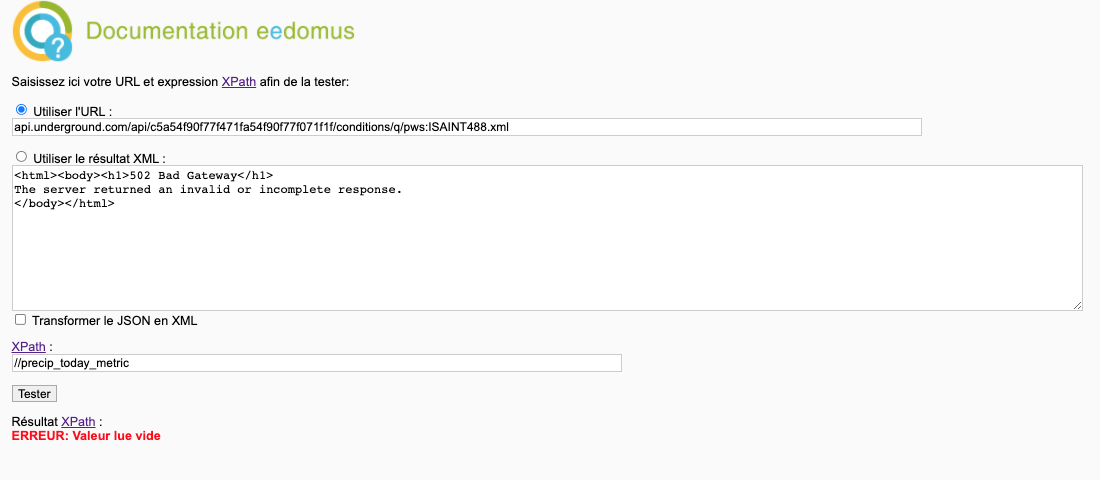
Task: Click the "Utiliser l'URL :" label text
Action: [x=72, y=111]
